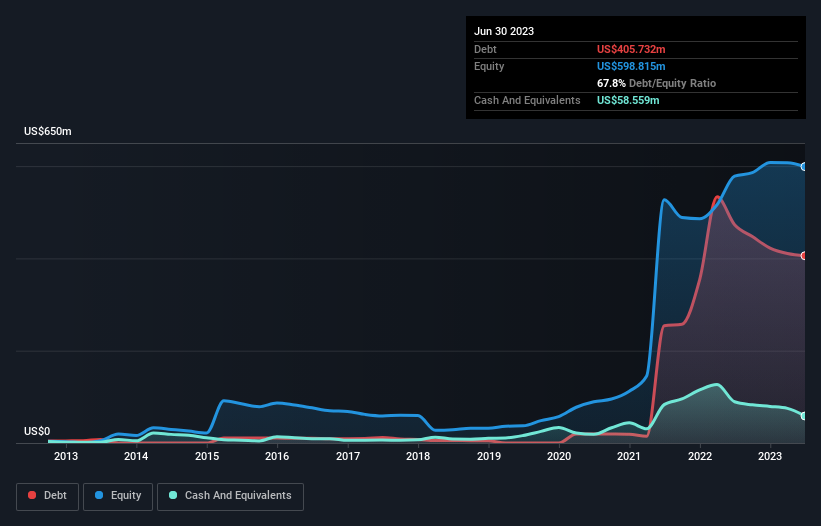This screenshot has height=526, width=821.
Task: Select the Equity endpoint marker at Jun 2023
Action: coord(804,166)
